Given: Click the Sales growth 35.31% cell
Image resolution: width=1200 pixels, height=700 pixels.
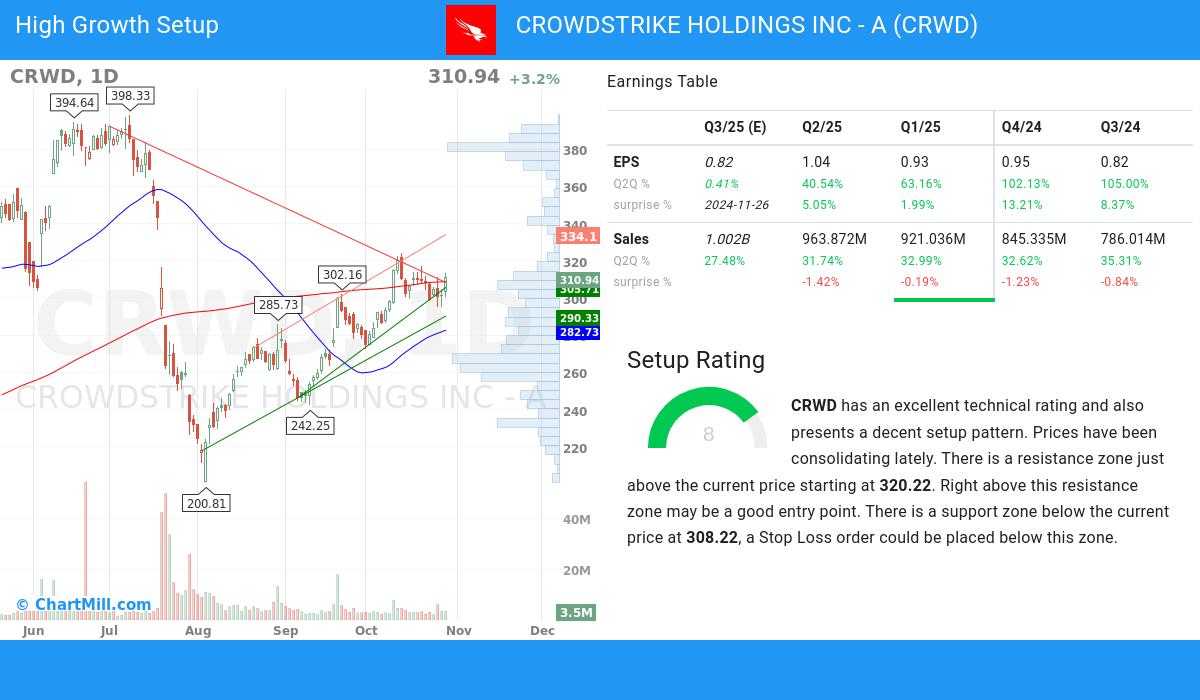Looking at the screenshot, I should tap(1122, 261).
